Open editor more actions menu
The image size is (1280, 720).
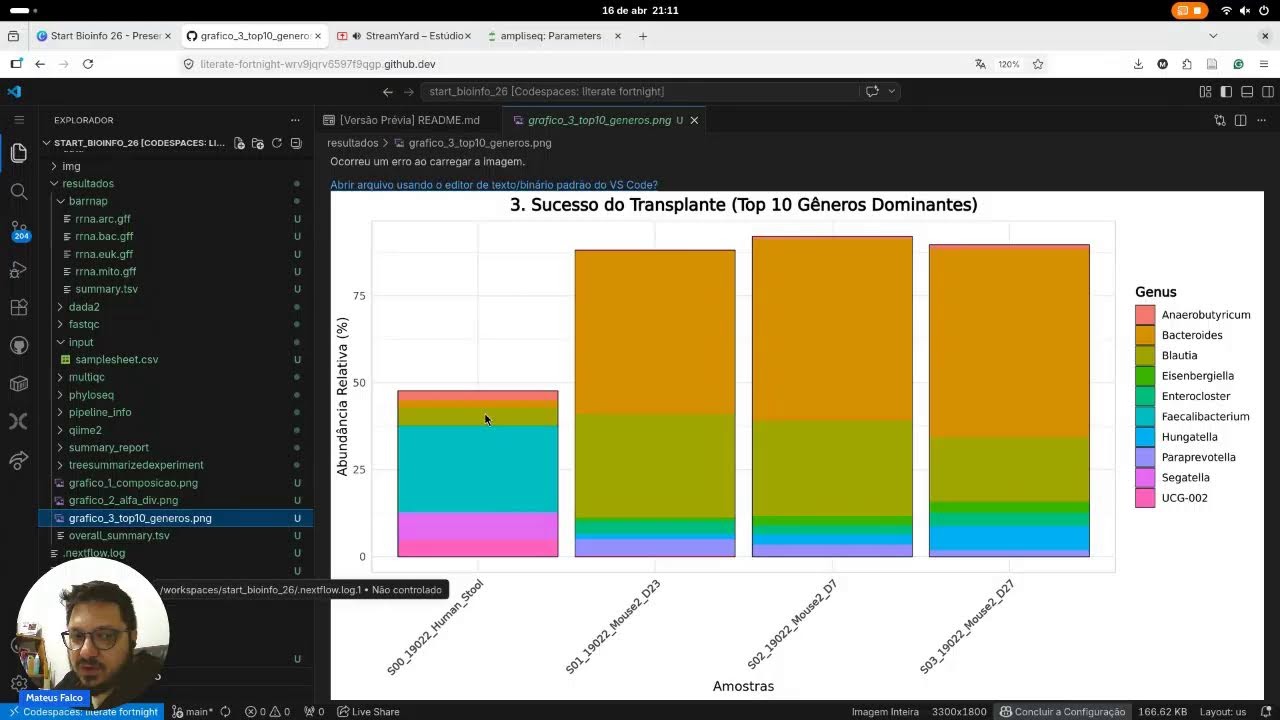(x=1262, y=120)
